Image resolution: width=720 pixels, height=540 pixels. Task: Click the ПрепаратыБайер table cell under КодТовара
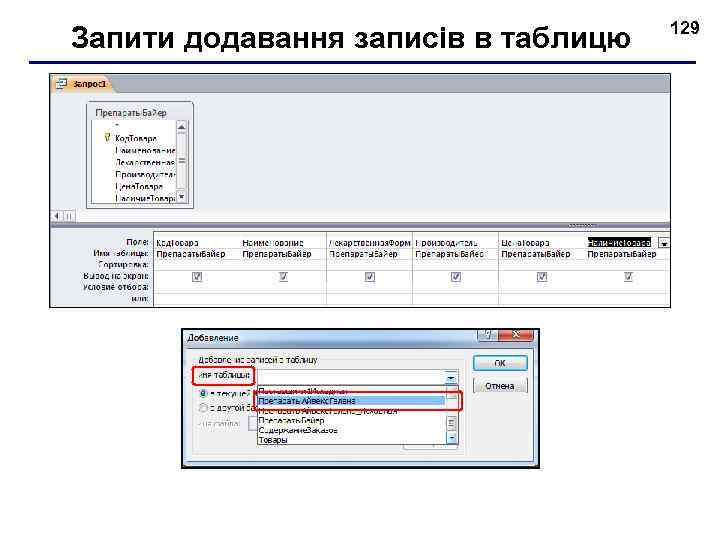[197, 254]
